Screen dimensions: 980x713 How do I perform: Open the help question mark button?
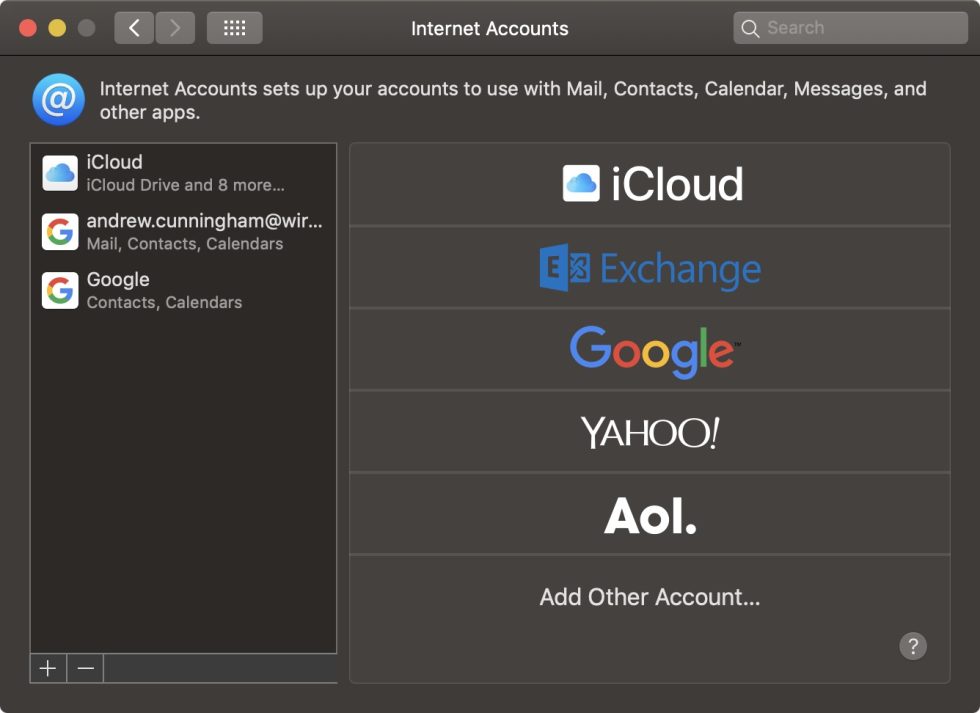pos(912,646)
